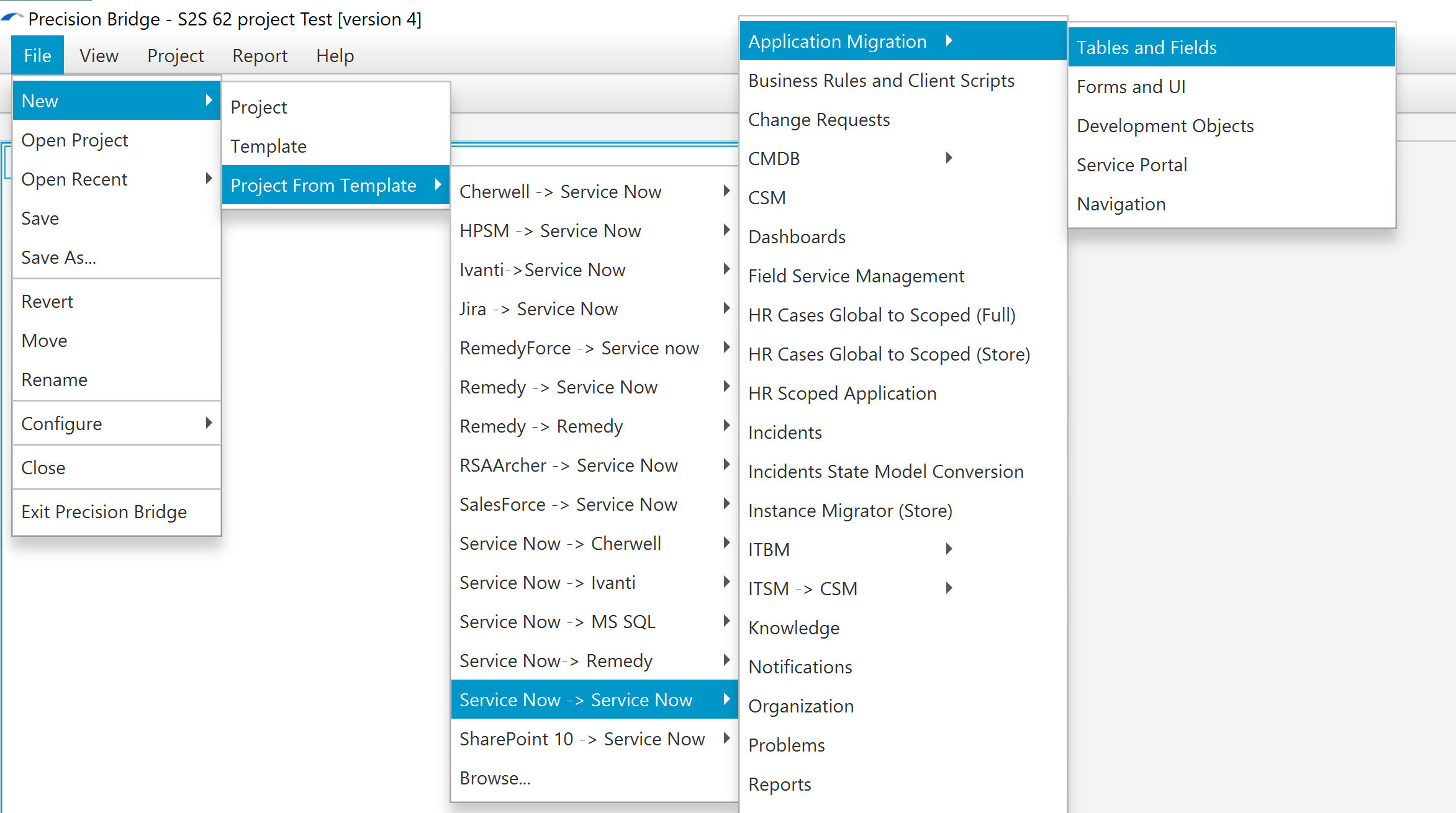Viewport: 1456px width, 813px height.
Task: Expand the ITSM -> CSM submenu
Action: (903, 588)
